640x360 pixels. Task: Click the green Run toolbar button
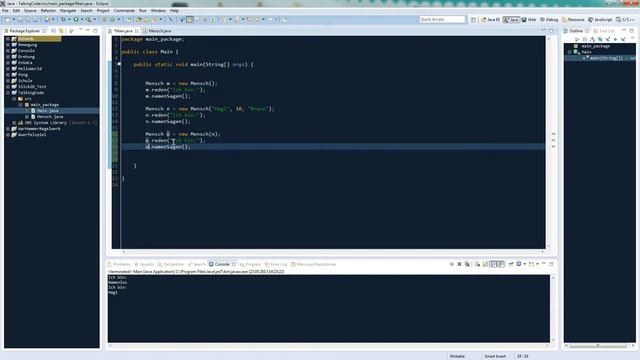(x=76, y=20)
